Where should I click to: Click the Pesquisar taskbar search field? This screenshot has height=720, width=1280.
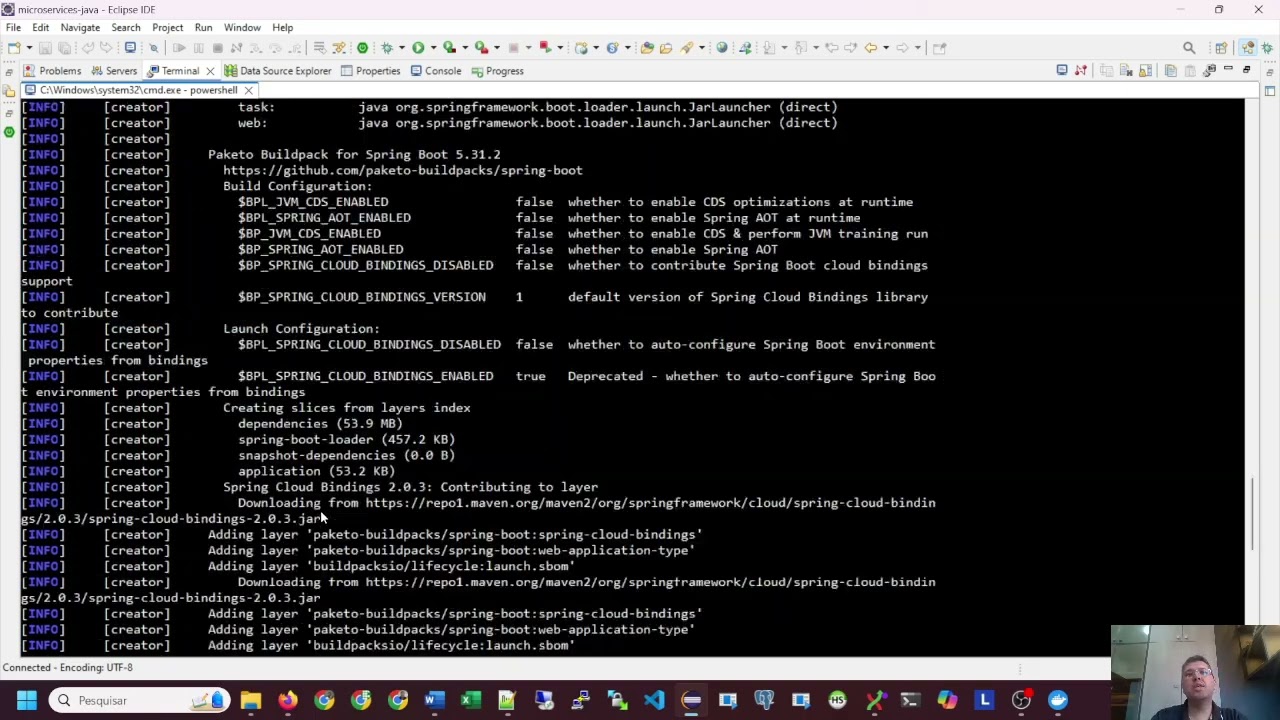coord(140,700)
